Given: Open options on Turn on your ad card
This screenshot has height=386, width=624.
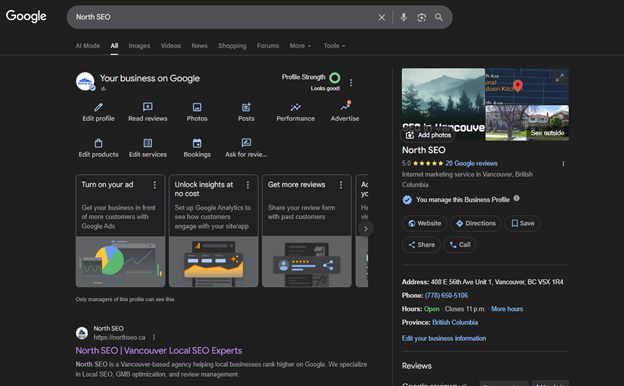Looking at the screenshot, I should [x=155, y=185].
